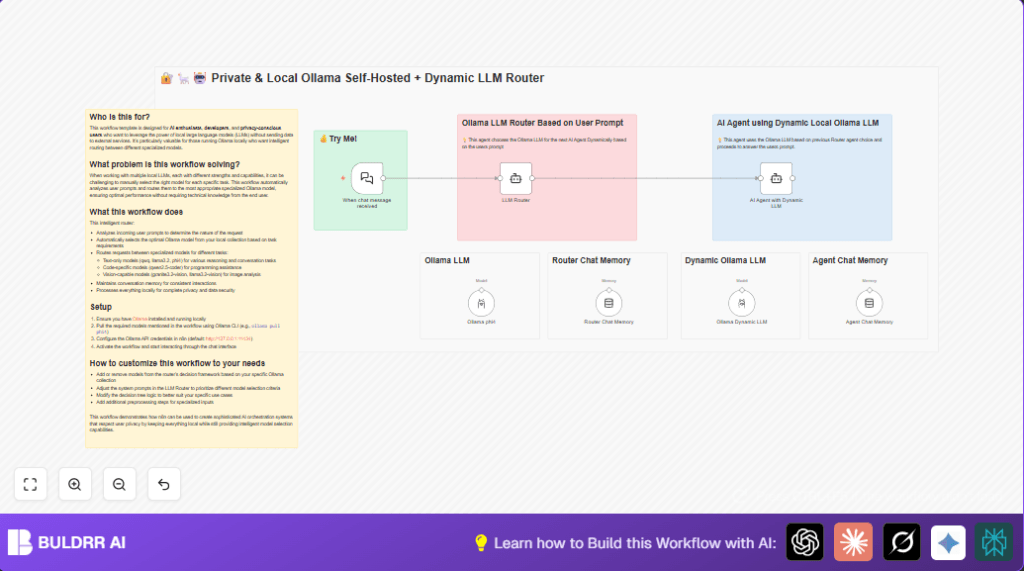Screen dimensions: 1024x571
Task: Click the BULDRR AI logo
Action: coord(20,542)
